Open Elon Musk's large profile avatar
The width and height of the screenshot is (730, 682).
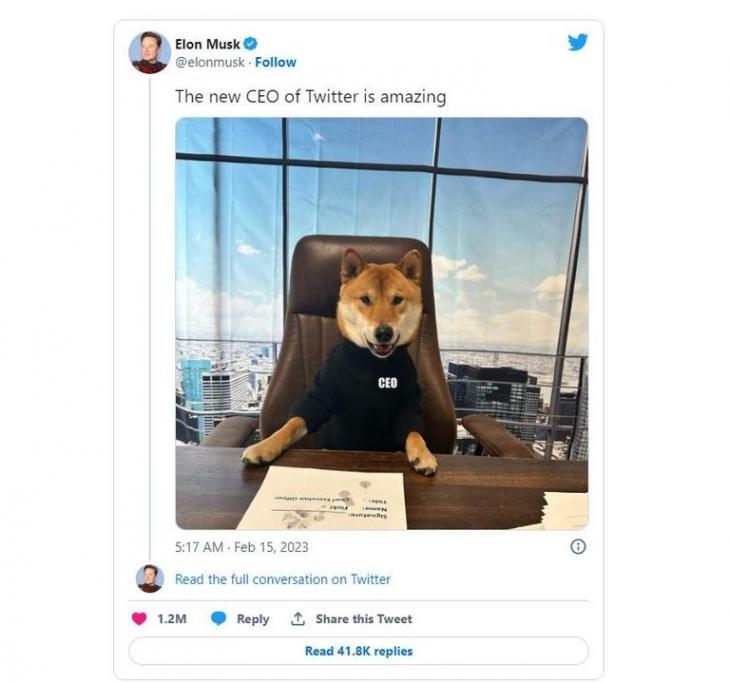tap(149, 52)
